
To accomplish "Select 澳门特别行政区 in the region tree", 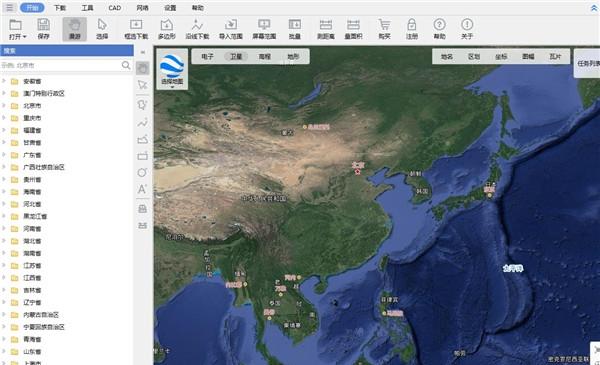I will point(44,93).
